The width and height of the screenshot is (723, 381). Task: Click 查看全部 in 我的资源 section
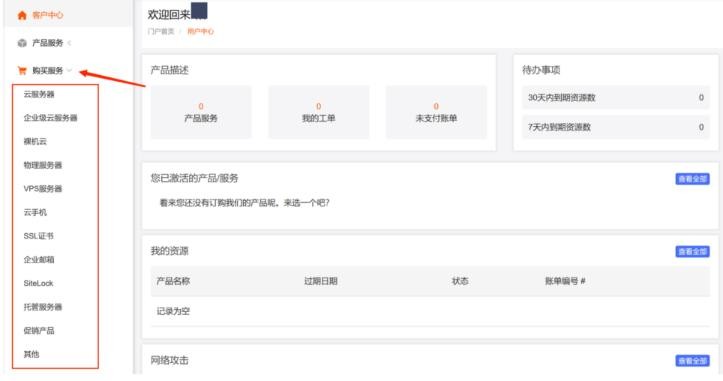693,252
